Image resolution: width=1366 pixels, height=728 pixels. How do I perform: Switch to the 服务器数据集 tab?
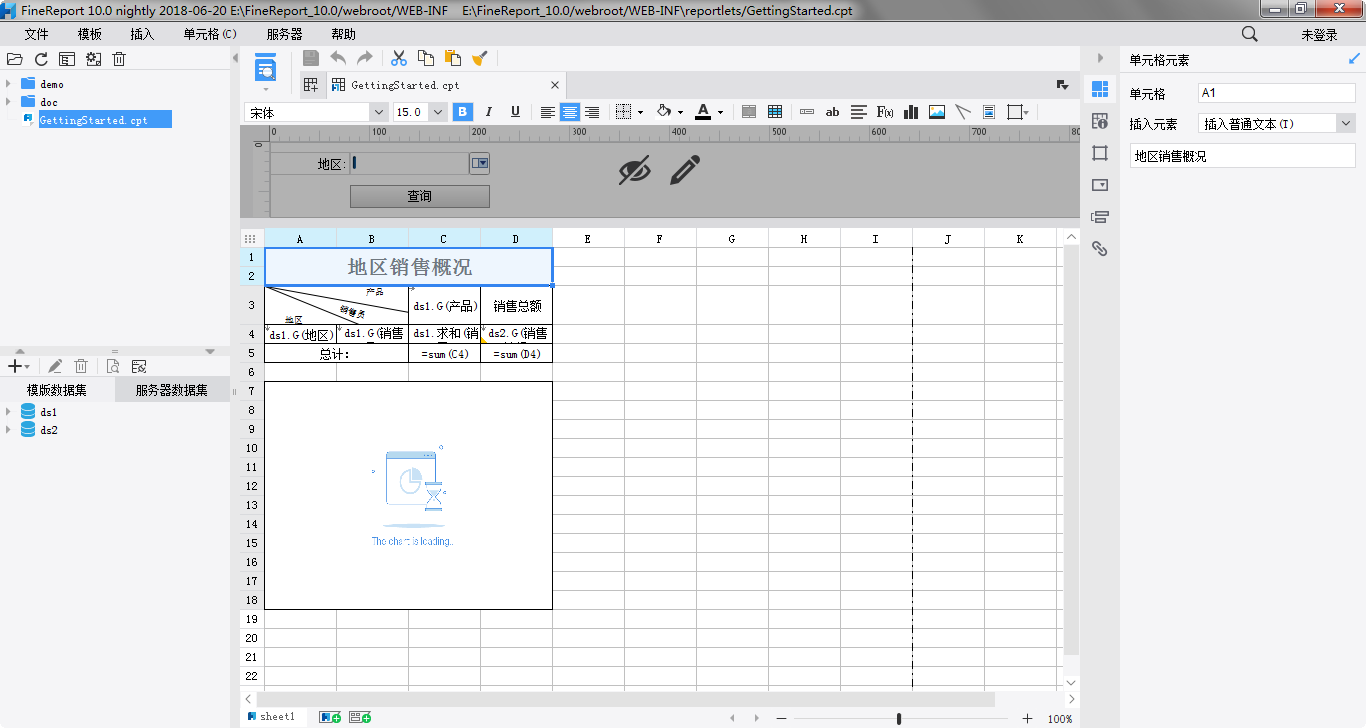click(x=172, y=390)
